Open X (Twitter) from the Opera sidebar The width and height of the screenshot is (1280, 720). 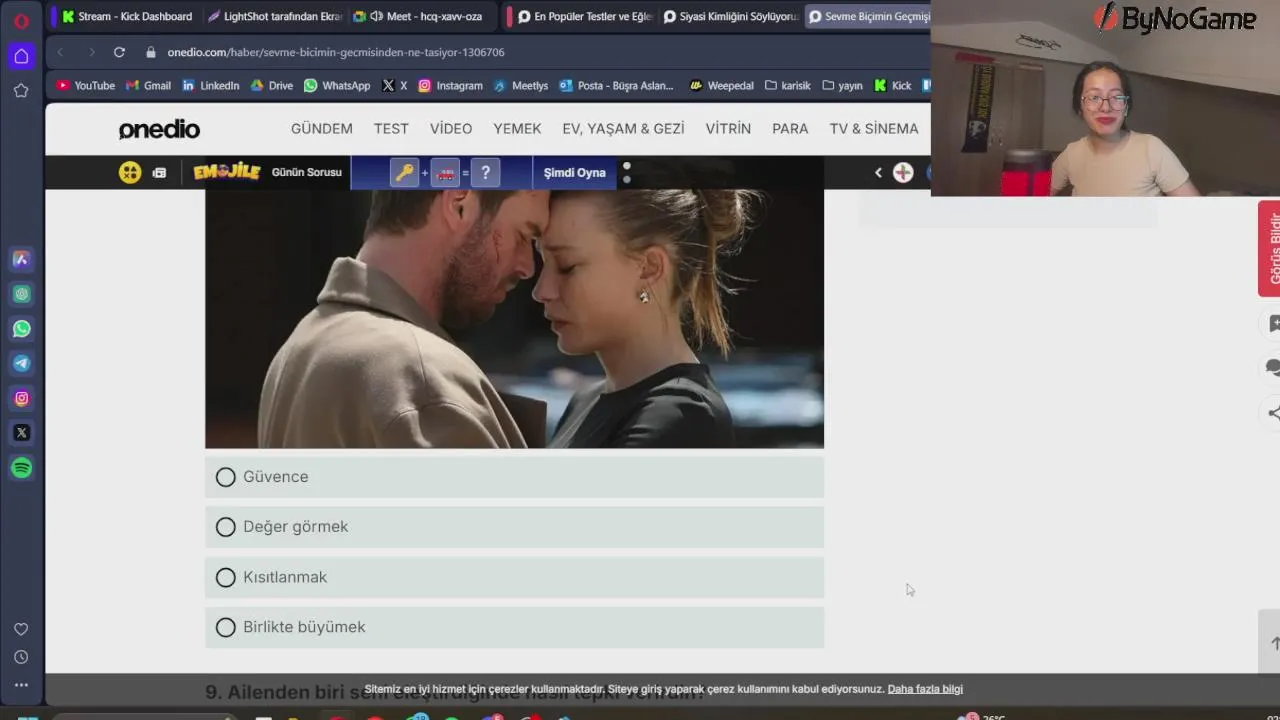coord(21,433)
